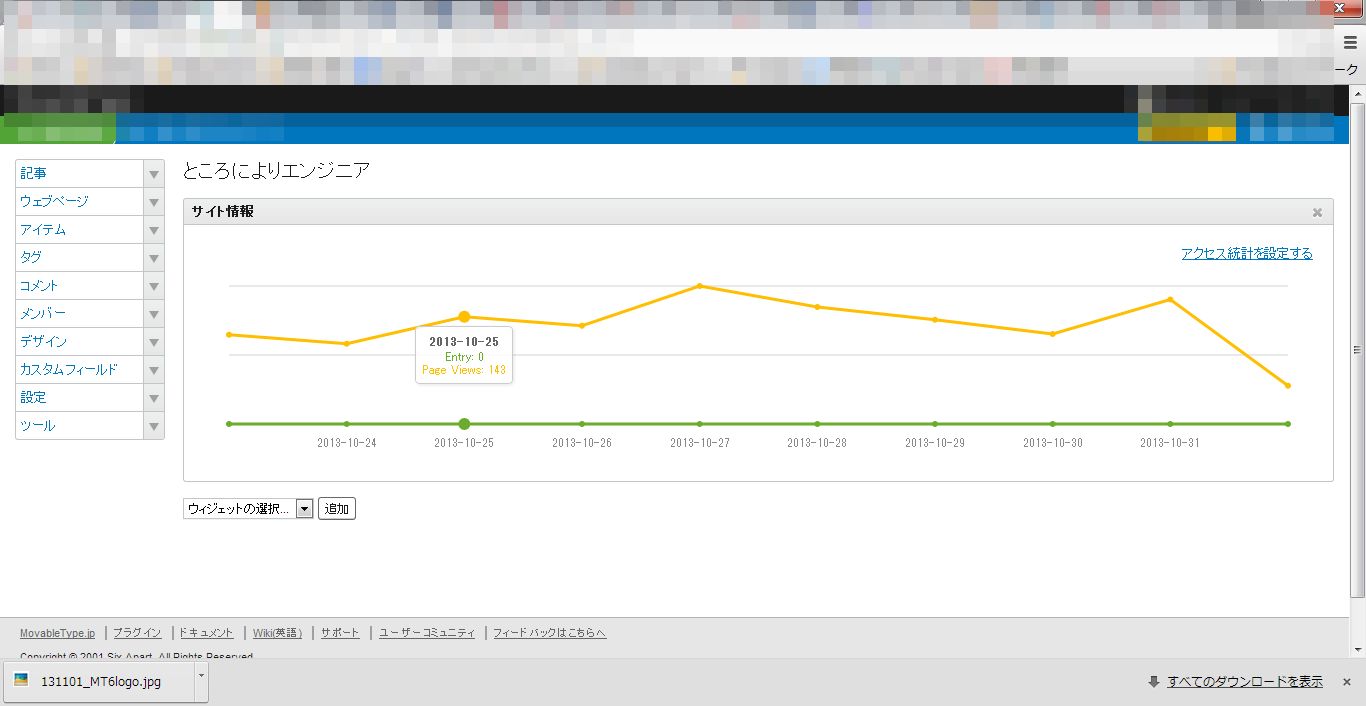
Task: Expand the コメント dropdown arrow
Action: click(x=154, y=286)
